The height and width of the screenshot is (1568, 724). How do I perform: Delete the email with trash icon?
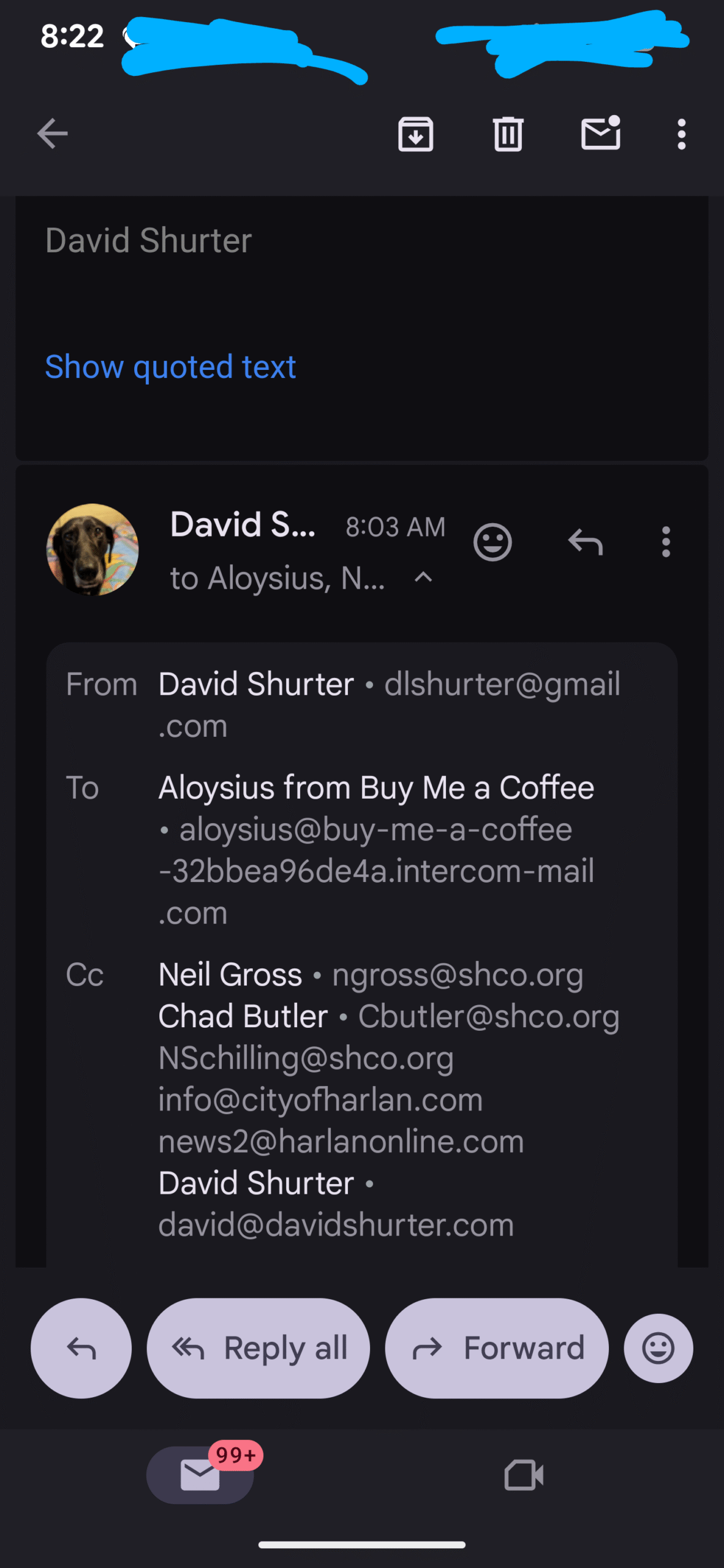tap(508, 134)
